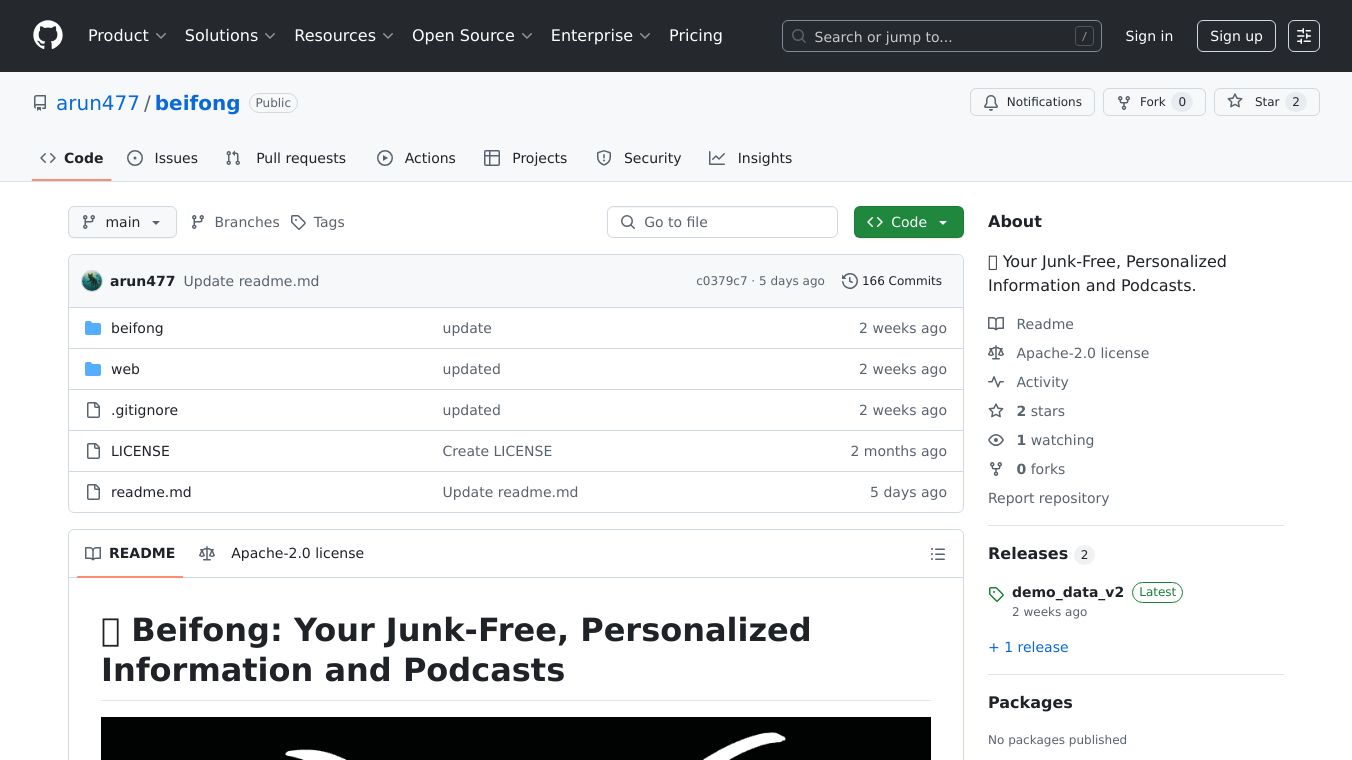
Task: Open the Pull requests tab
Action: pyautogui.click(x=286, y=158)
